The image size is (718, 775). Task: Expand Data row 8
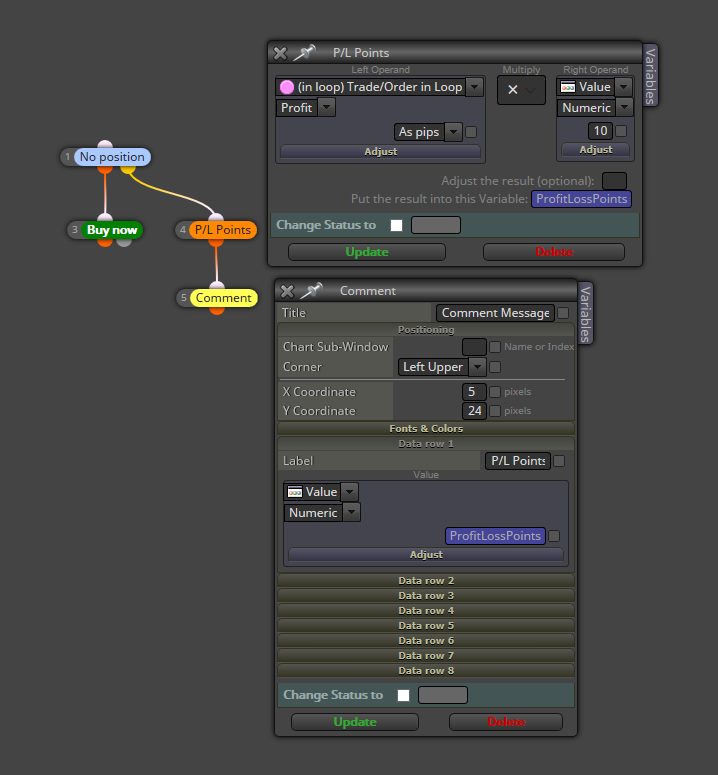(x=426, y=671)
